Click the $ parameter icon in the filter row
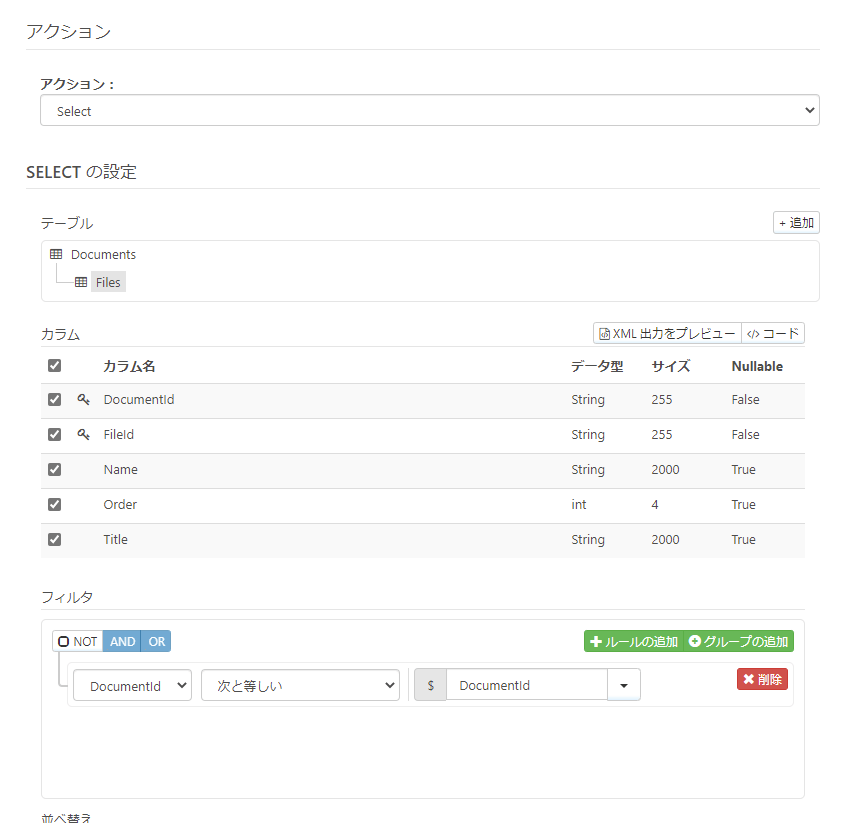 point(429,685)
